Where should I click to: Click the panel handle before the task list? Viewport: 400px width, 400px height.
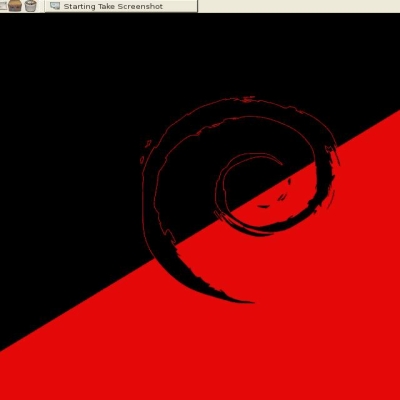pos(41,6)
